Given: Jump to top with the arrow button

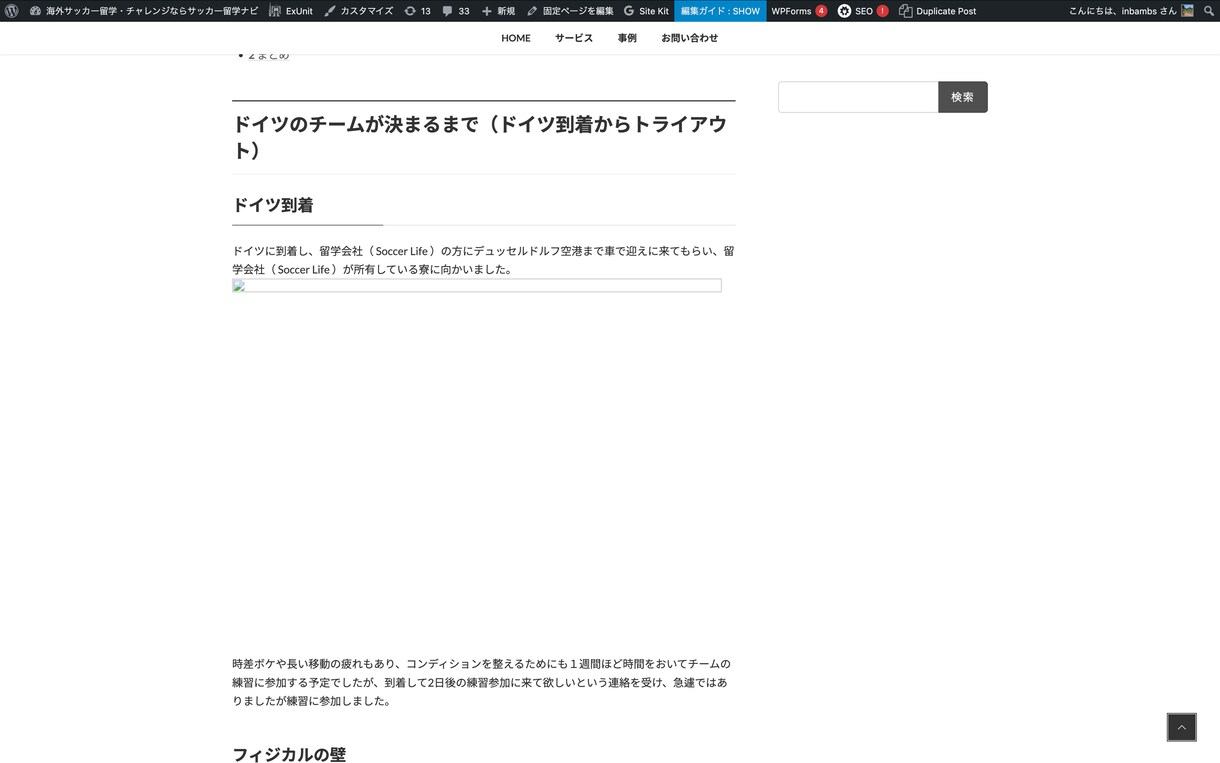Looking at the screenshot, I should [x=1181, y=727].
